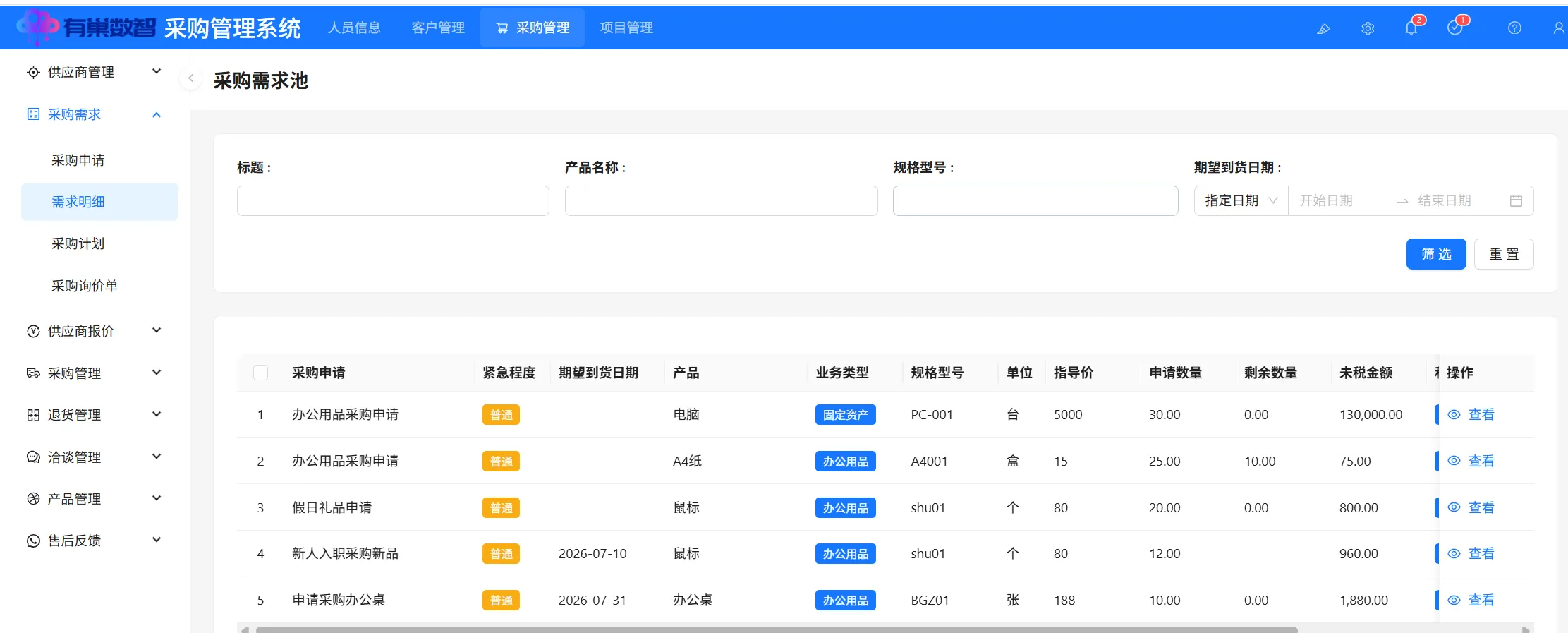Click the eye icon for A4纸 row
Screen dimensions: 1568x633
click(x=1454, y=461)
